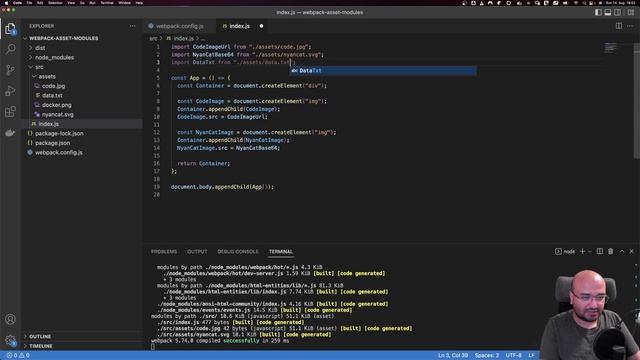Open errors and warnings status item
Viewport: 640px width, 360px height.
coord(18,356)
